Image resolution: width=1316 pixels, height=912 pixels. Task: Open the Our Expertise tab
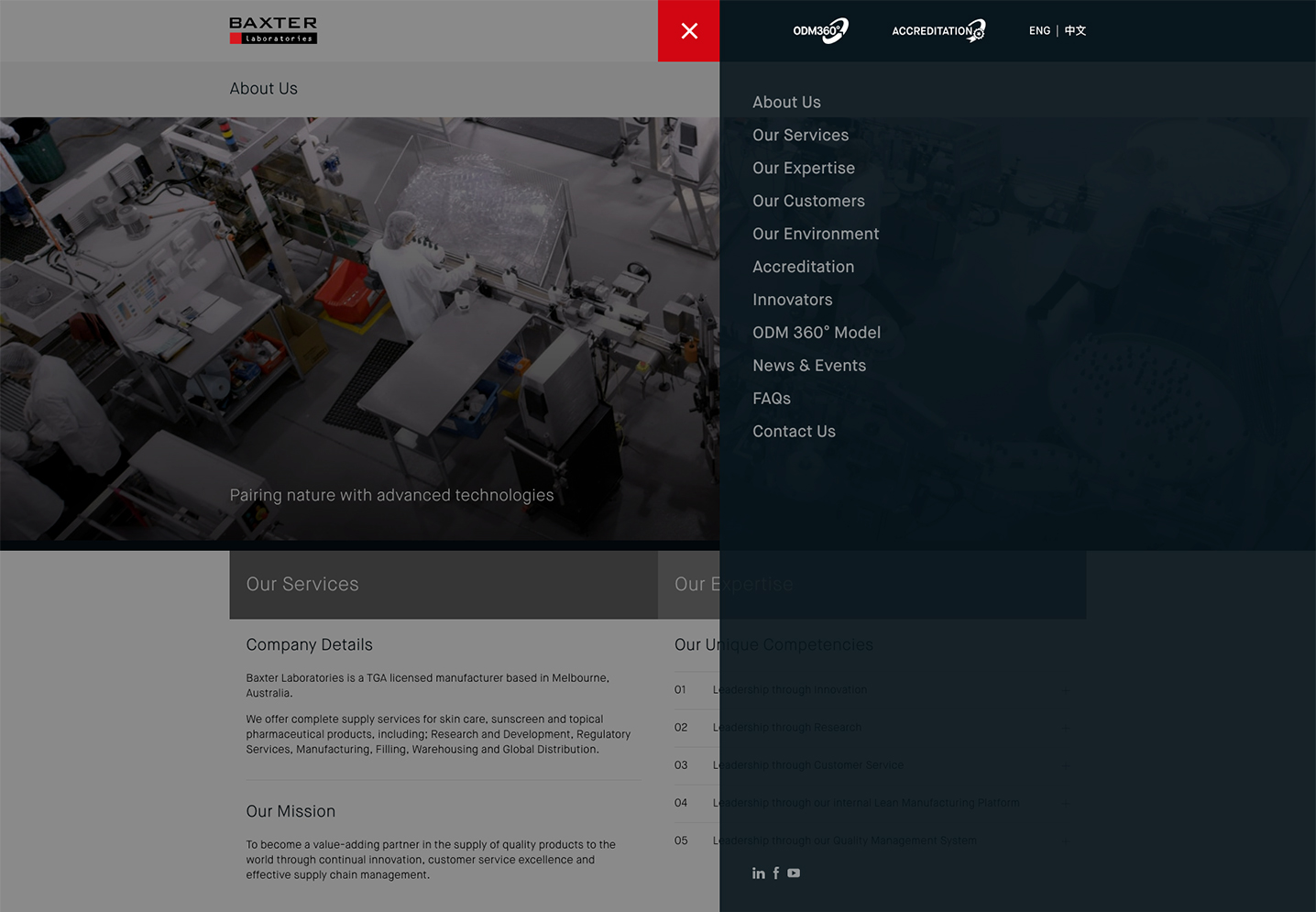(872, 585)
